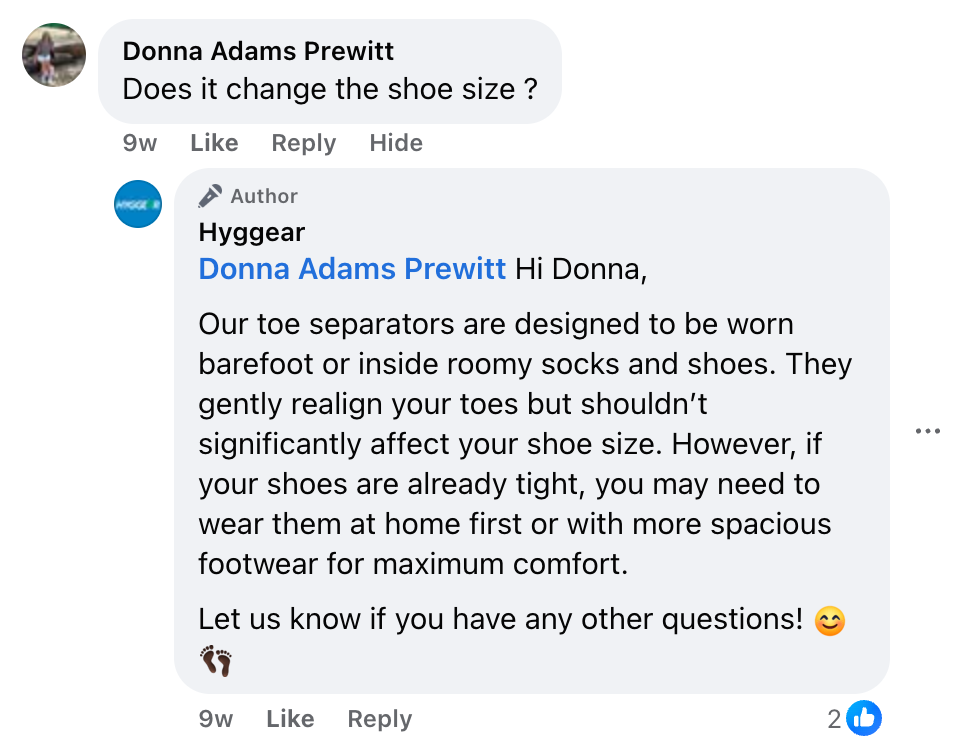Click the blue Donna Adams Prewitt mention
The width and height of the screenshot is (976, 744).
point(352,268)
